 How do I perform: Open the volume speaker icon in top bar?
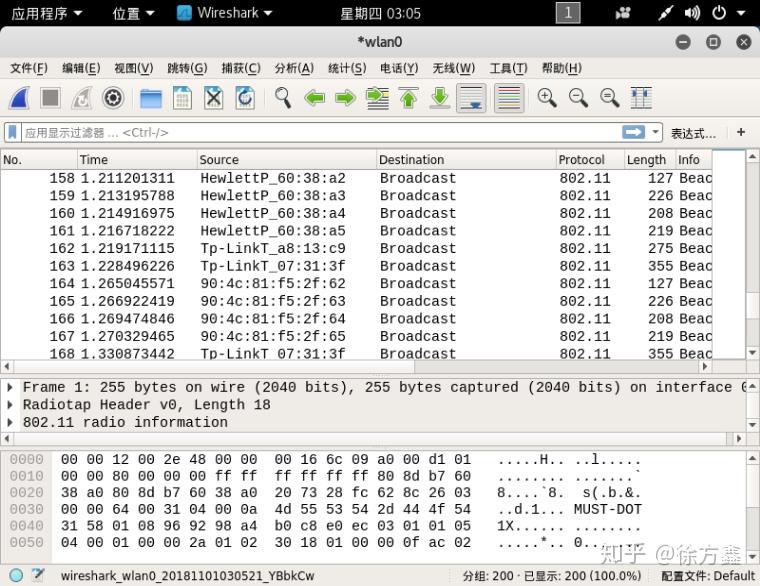point(692,13)
